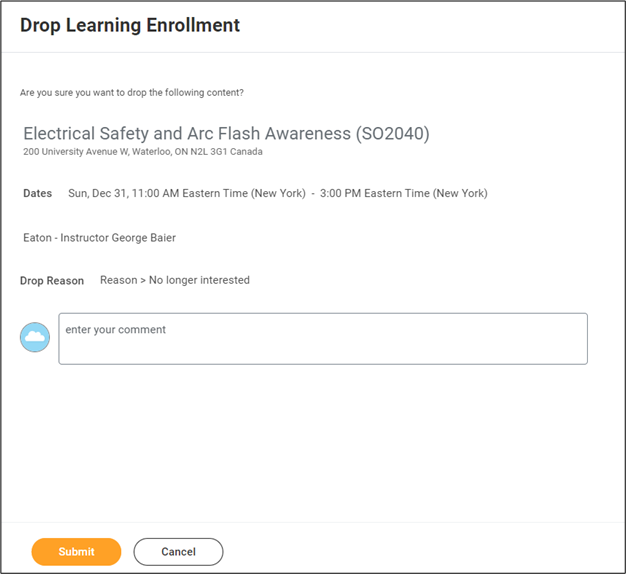Click the 'Are you sure' confirmation question

click(132, 93)
